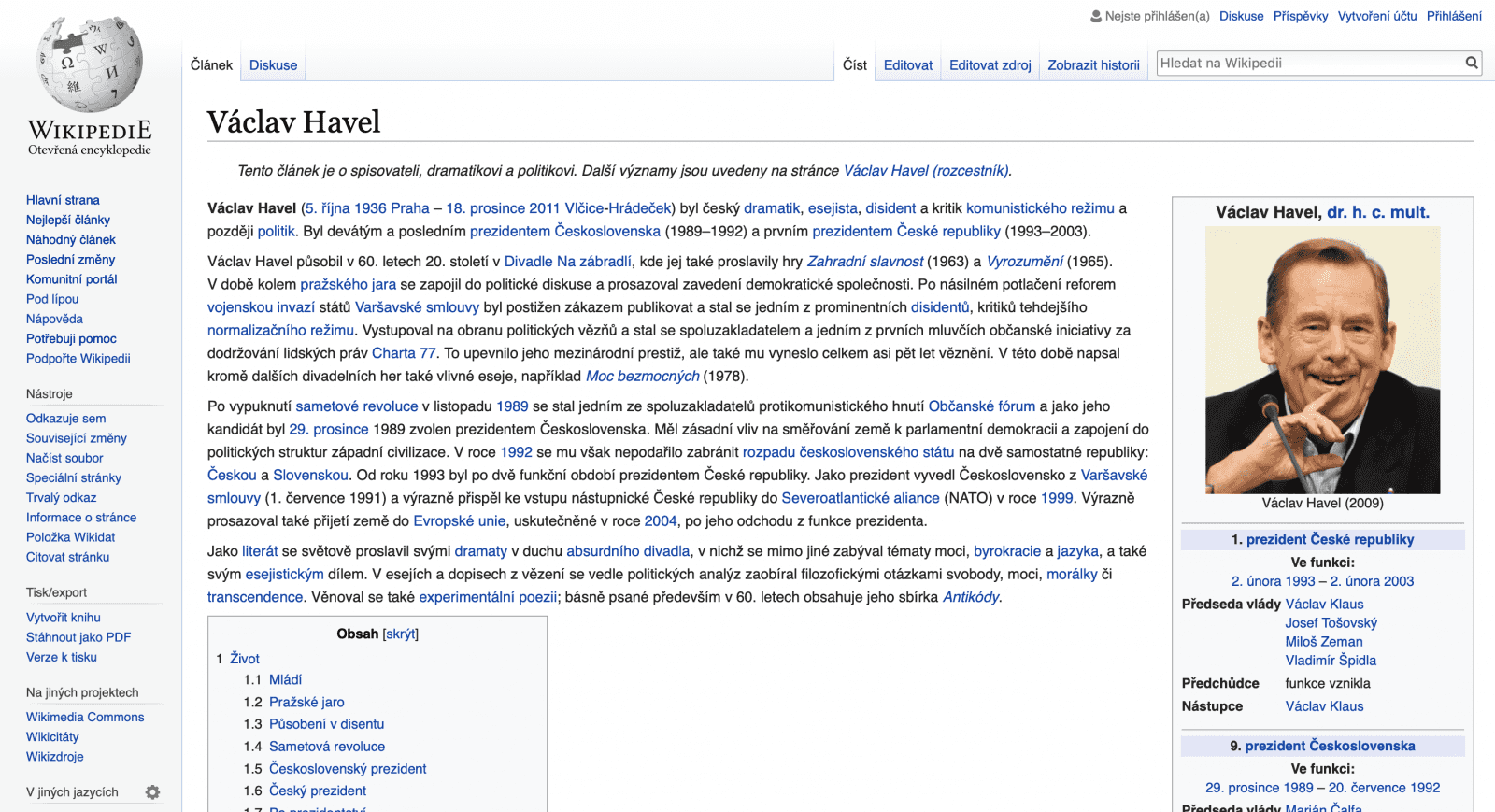The image size is (1495, 812).
Task: Click the user icon beside Nejste přihlášen(a)
Action: point(1096,16)
